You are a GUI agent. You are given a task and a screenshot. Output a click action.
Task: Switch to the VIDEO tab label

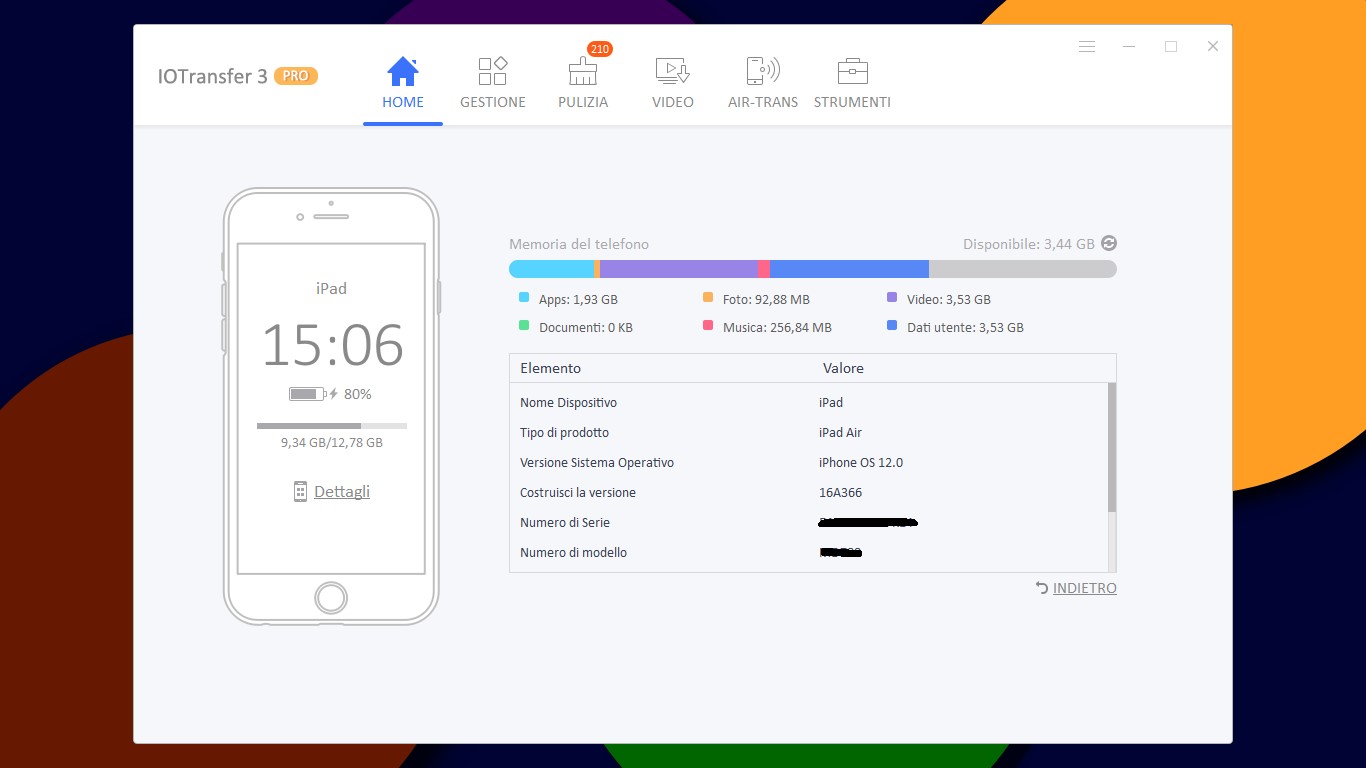(x=673, y=102)
